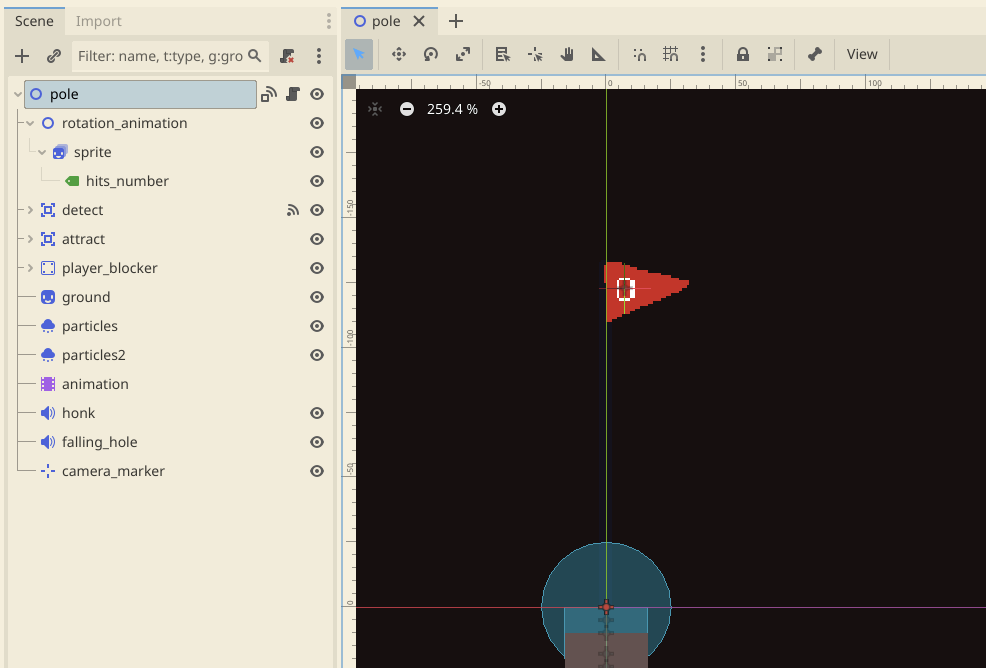Select the Select Mode arrow tool

pos(359,55)
